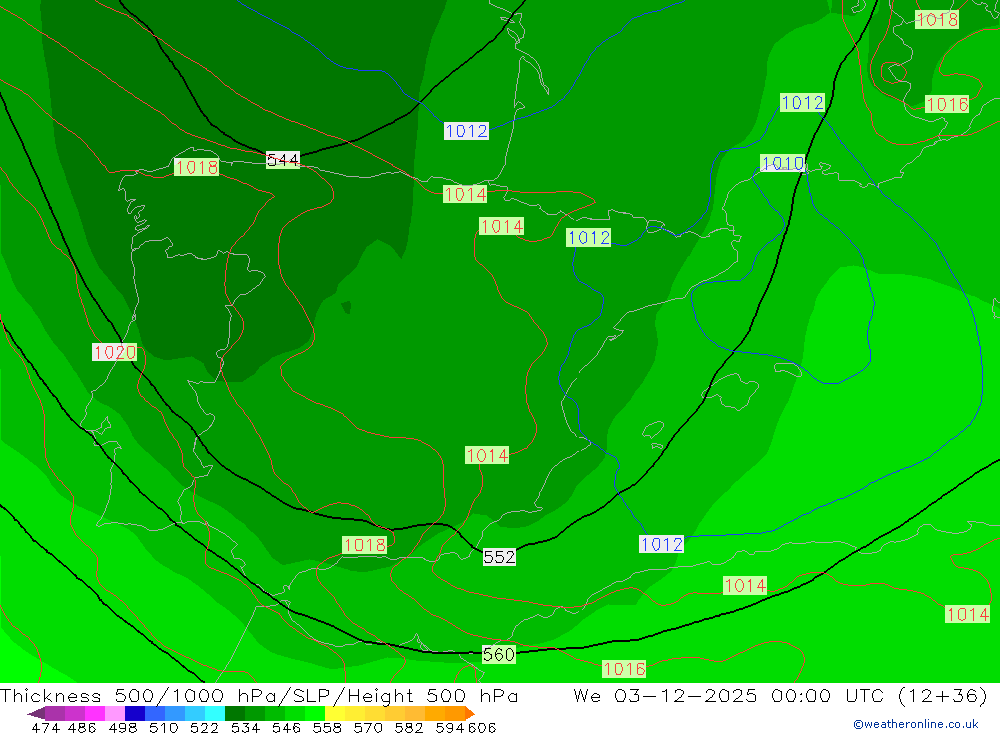Viewport: 1000px width, 733px height.
Task: Pick the magenta legend color swatch
Action: [93, 713]
